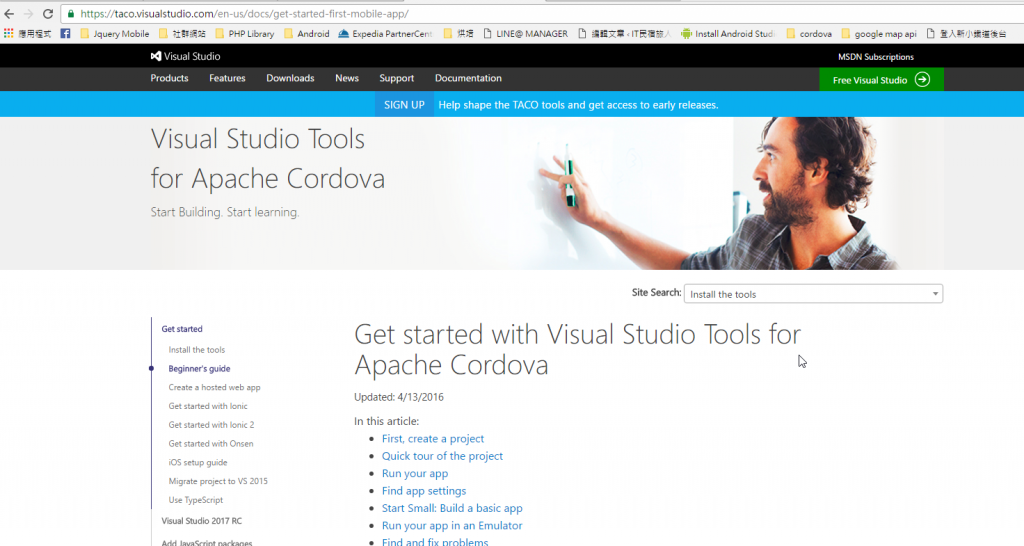Open the Jquery Mobile bookmark folder
The width and height of the screenshot is (1024, 546).
[x=114, y=33]
